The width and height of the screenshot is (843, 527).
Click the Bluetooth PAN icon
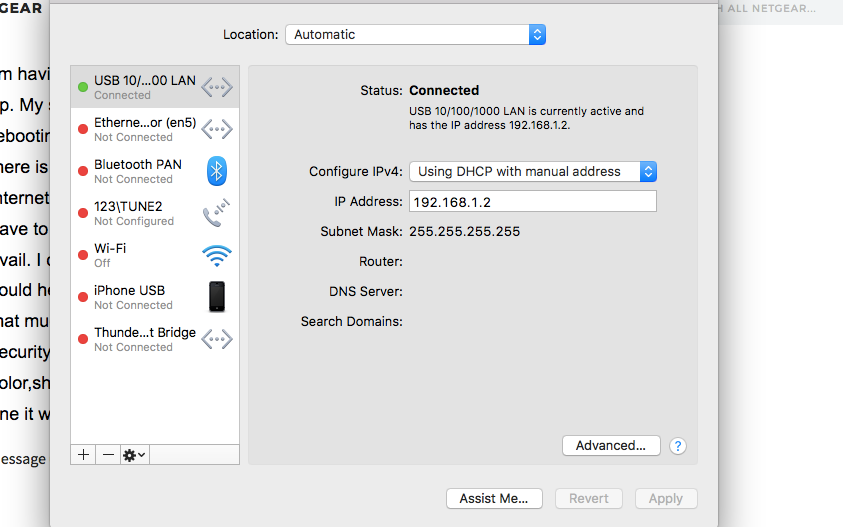pyautogui.click(x=217, y=171)
